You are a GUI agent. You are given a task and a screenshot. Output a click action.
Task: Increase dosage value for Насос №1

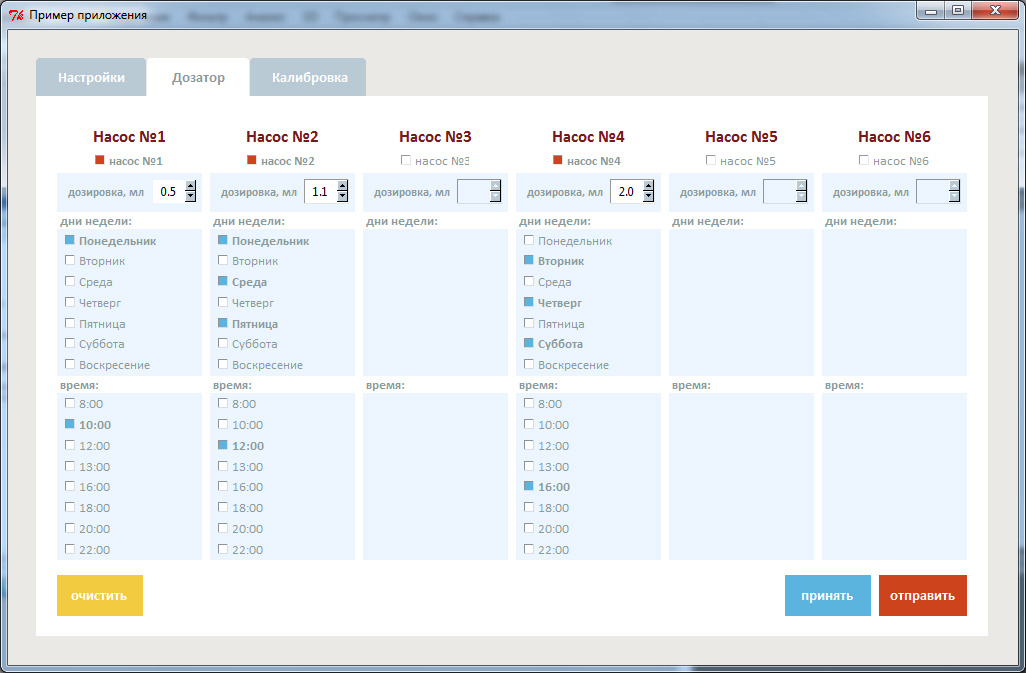pyautogui.click(x=190, y=186)
